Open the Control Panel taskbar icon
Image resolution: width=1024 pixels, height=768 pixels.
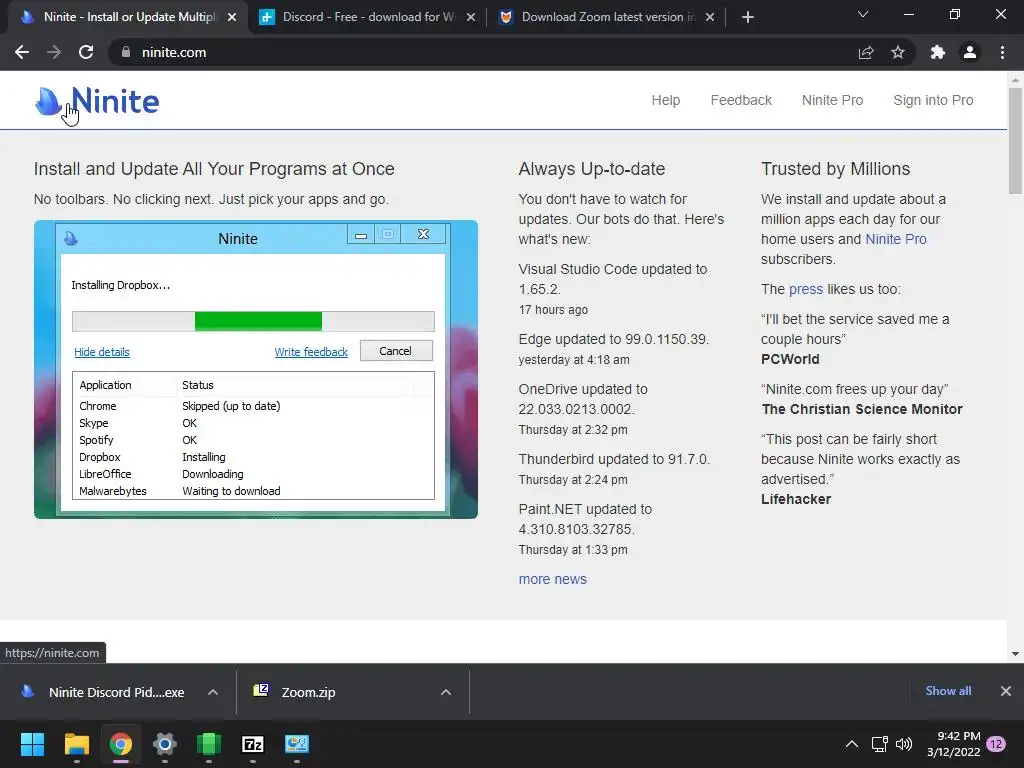pos(296,744)
